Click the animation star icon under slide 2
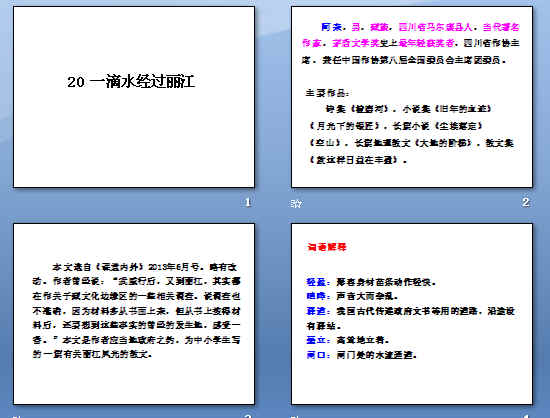Image resolution: width=550 pixels, height=418 pixels. pyautogui.click(x=296, y=203)
